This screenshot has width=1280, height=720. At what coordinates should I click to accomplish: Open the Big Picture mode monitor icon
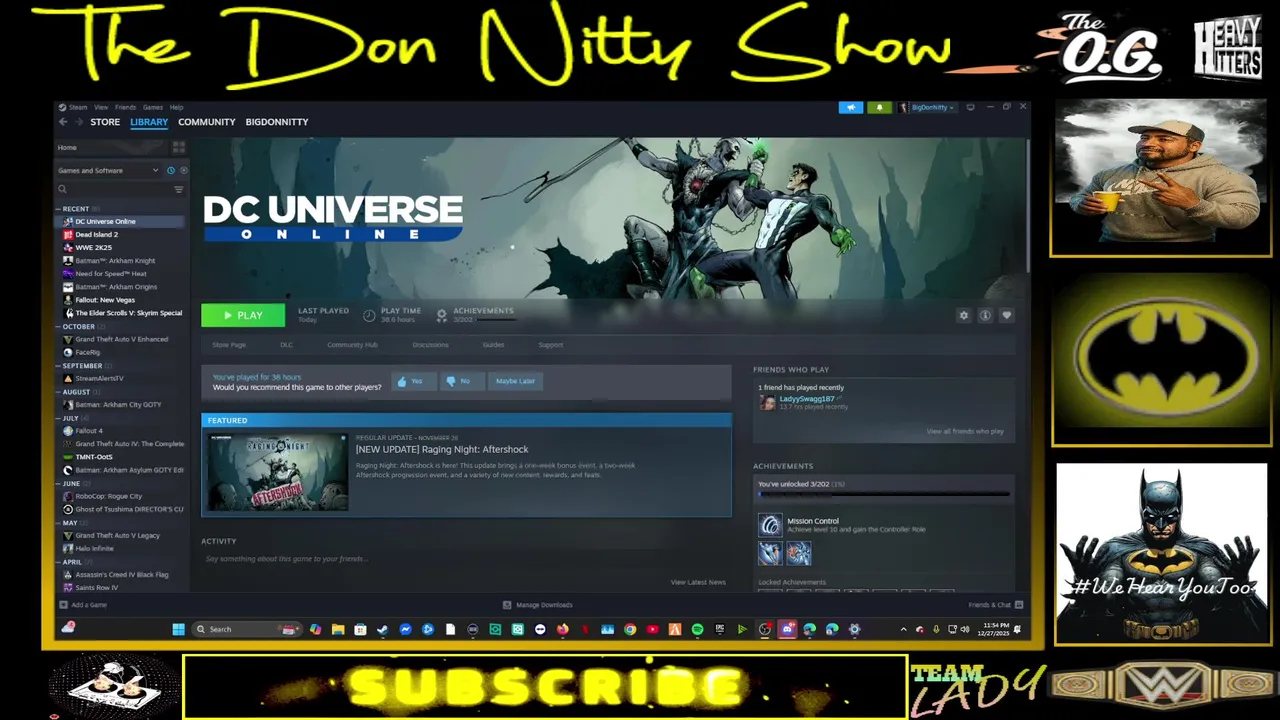(970, 107)
